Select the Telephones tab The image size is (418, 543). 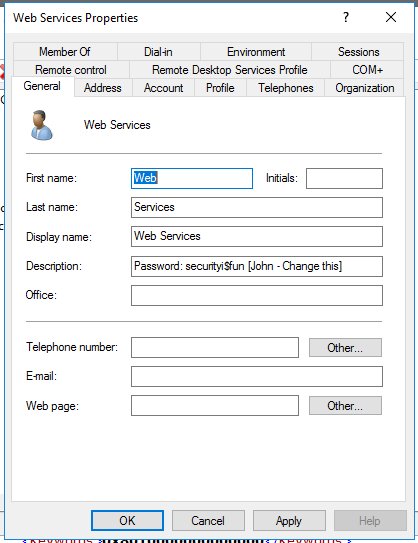point(286,88)
